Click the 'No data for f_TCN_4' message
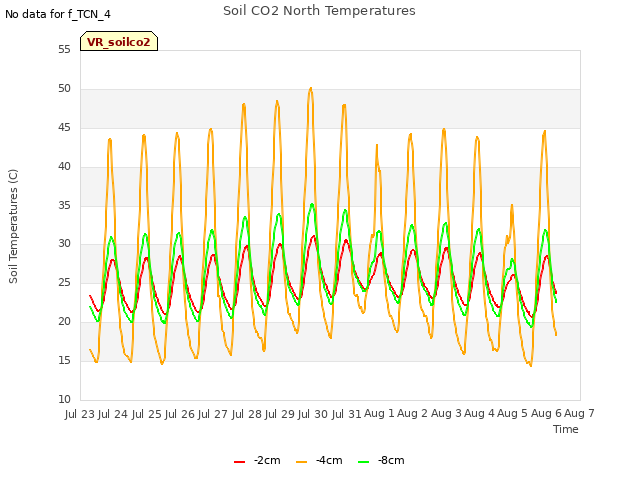 coord(58,14)
